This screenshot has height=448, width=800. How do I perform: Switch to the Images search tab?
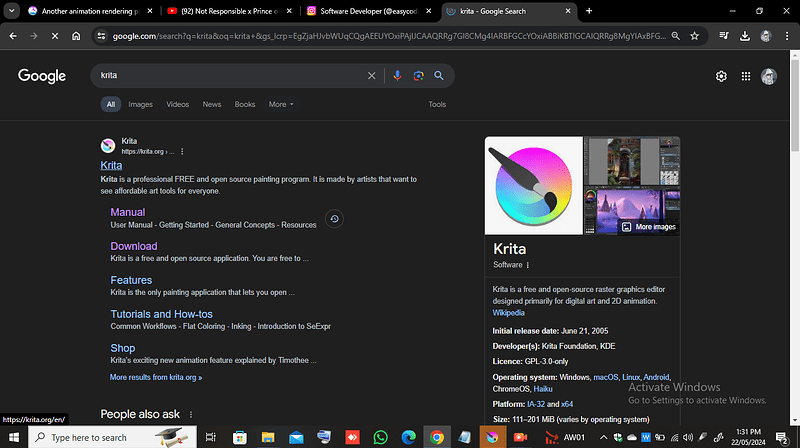pos(140,104)
